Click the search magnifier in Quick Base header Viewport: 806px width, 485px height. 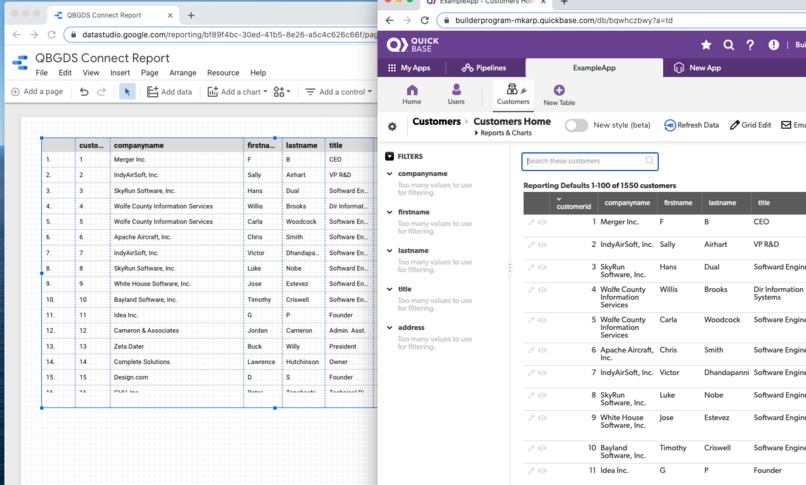(728, 45)
